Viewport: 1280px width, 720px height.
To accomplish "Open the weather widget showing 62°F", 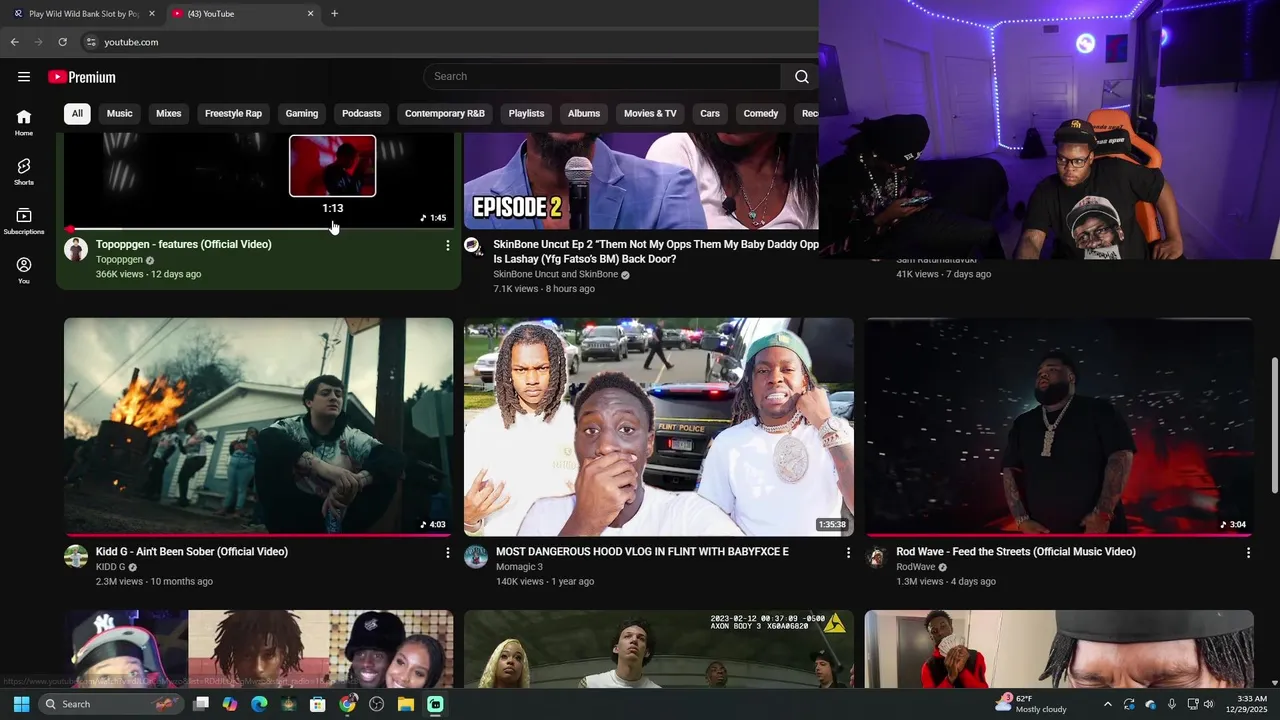I will [1030, 704].
